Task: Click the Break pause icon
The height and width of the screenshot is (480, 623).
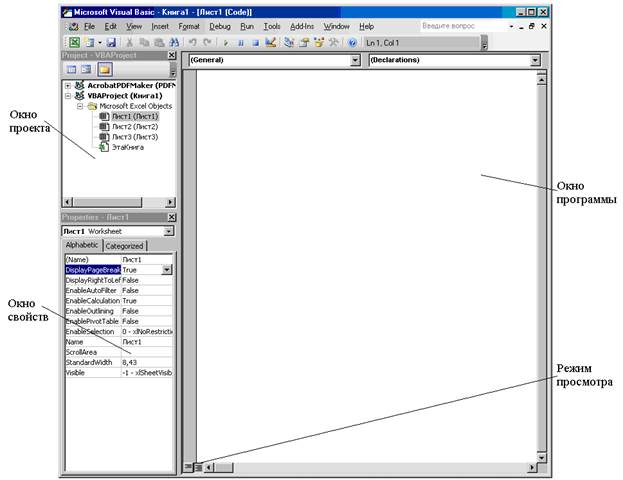Action: 240,43
